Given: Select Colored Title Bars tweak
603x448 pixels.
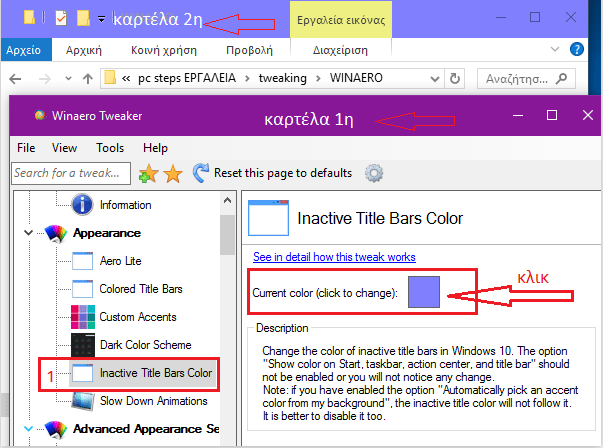Looking at the screenshot, I should [x=141, y=289].
